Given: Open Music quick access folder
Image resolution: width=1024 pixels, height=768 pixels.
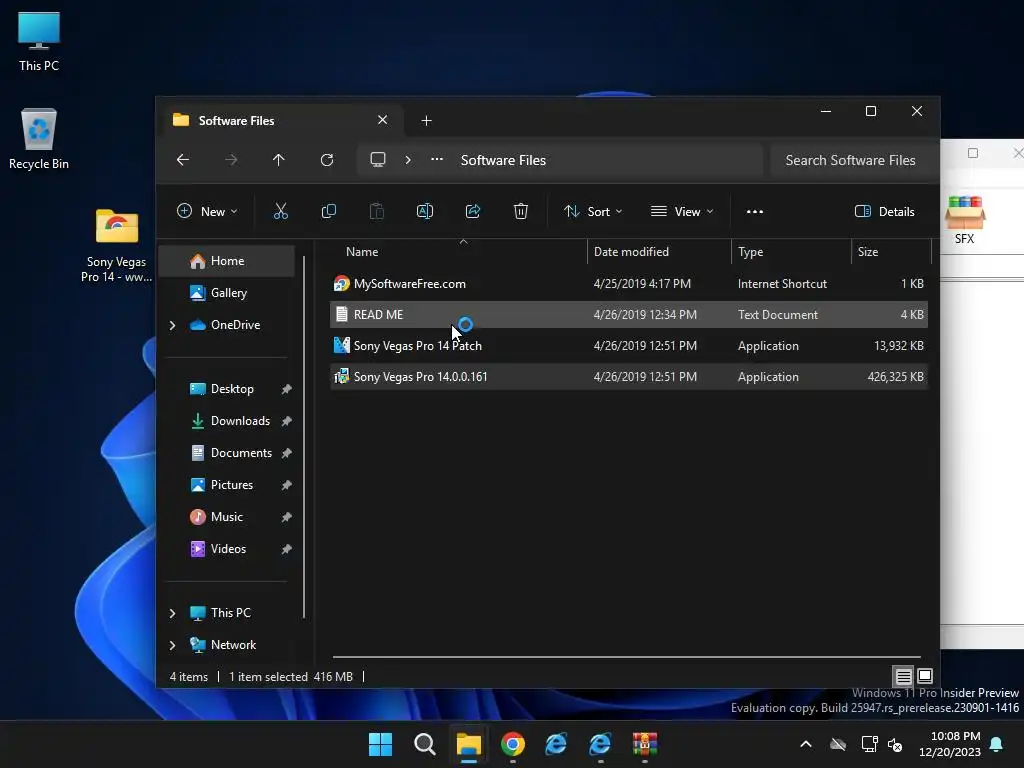Looking at the screenshot, I should pos(227,517).
